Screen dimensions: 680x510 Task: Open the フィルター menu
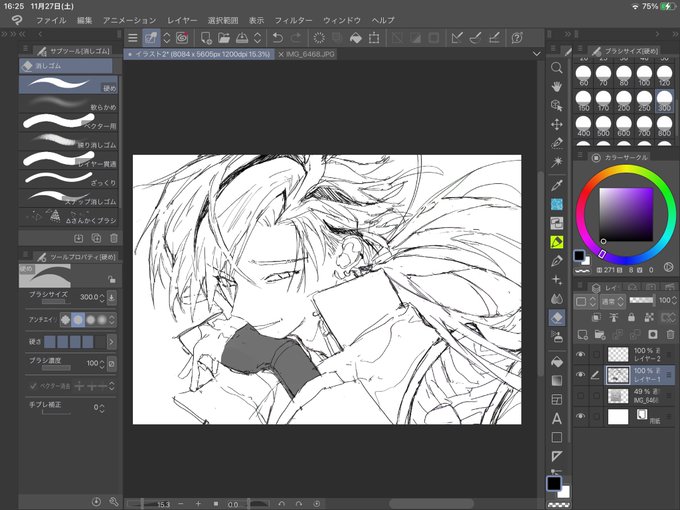click(293, 20)
